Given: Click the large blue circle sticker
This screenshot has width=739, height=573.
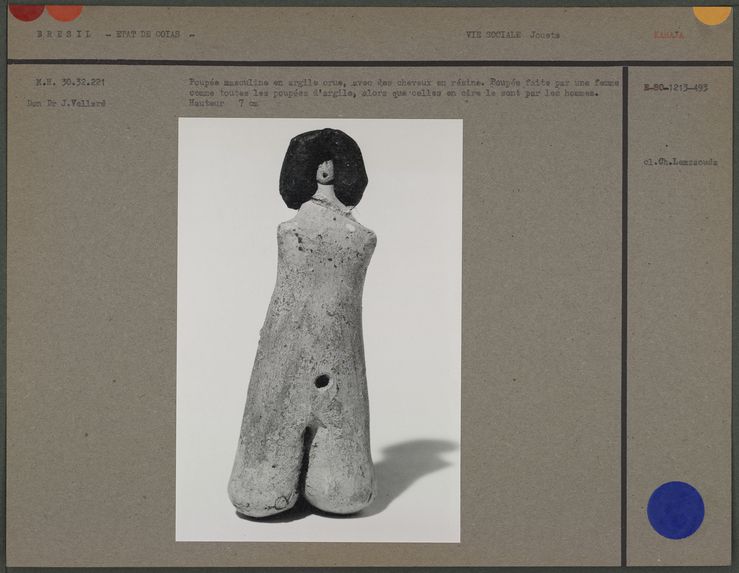Looking at the screenshot, I should (x=675, y=510).
